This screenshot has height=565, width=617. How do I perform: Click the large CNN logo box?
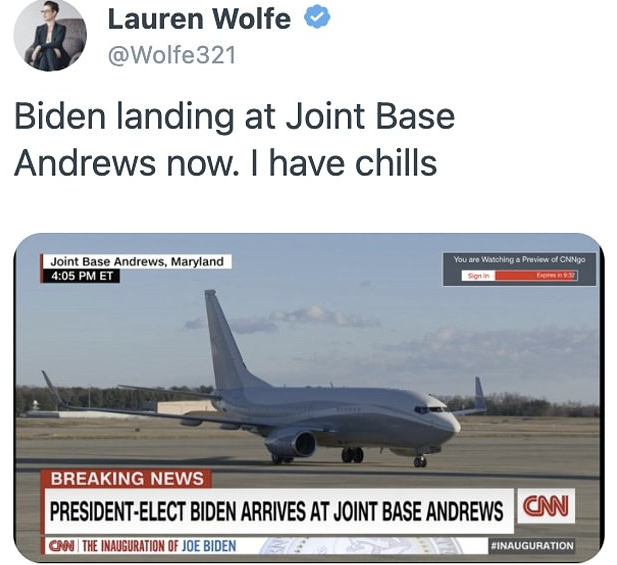[x=546, y=506]
